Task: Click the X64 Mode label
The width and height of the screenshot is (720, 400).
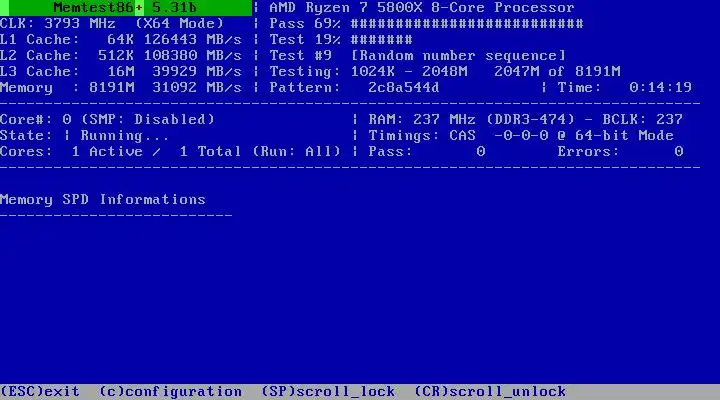Action: point(179,23)
